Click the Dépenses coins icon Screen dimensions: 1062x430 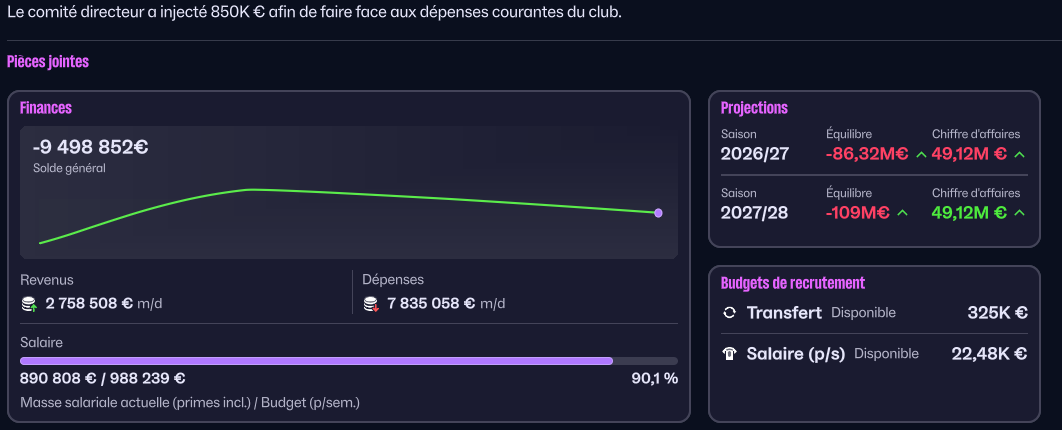tap(372, 303)
